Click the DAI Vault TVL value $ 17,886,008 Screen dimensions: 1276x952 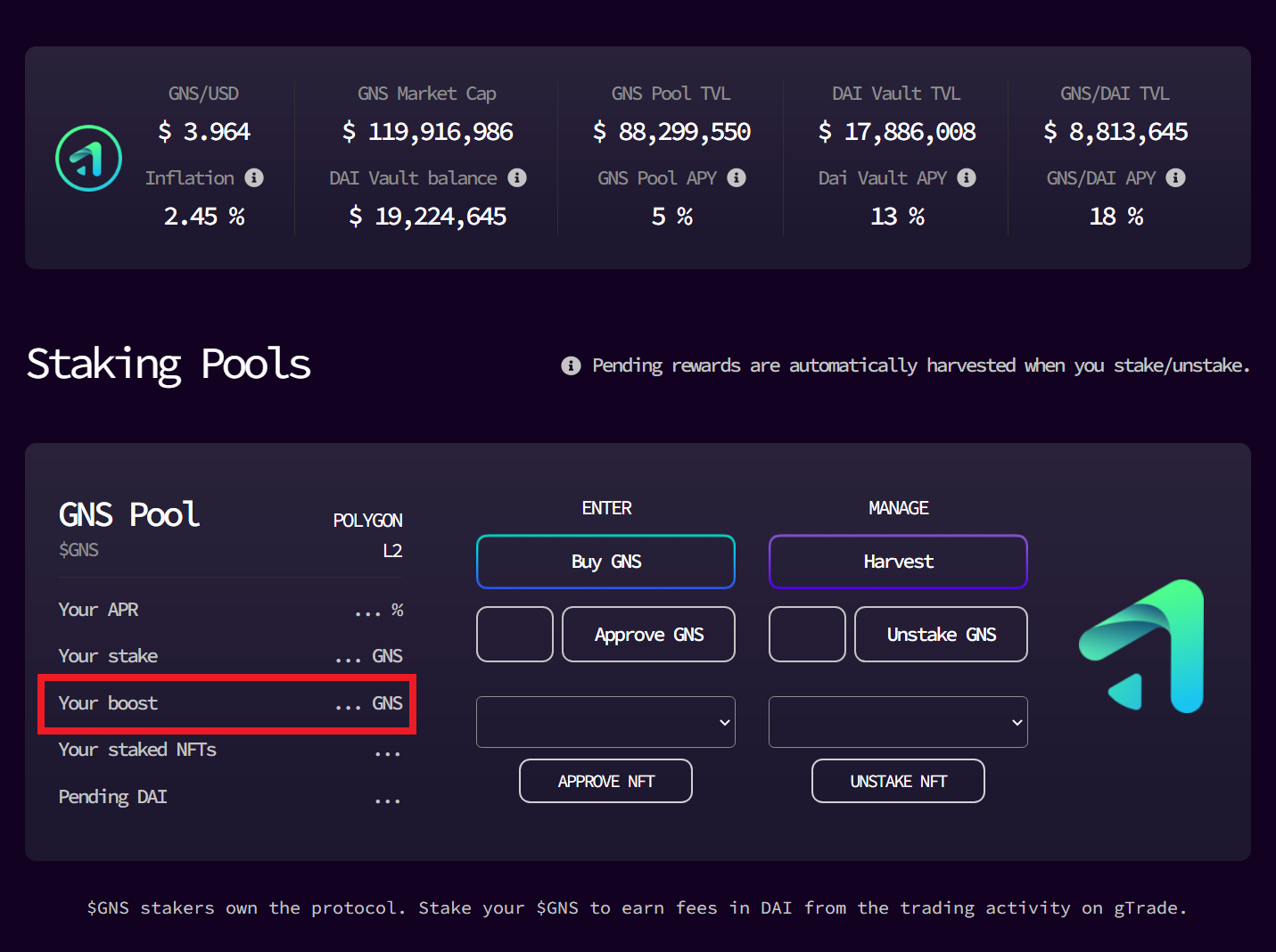pos(897,132)
